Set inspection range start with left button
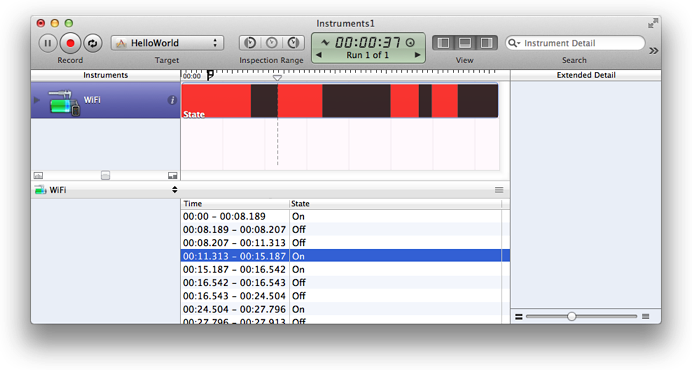This screenshot has width=692, height=370. [250, 43]
